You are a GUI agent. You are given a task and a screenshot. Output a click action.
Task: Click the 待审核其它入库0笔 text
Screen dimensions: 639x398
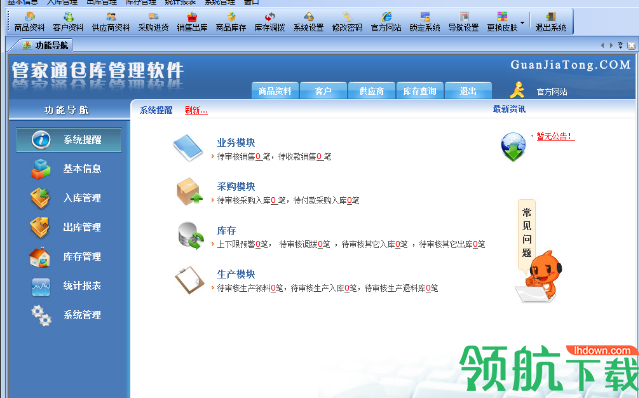pos(375,244)
